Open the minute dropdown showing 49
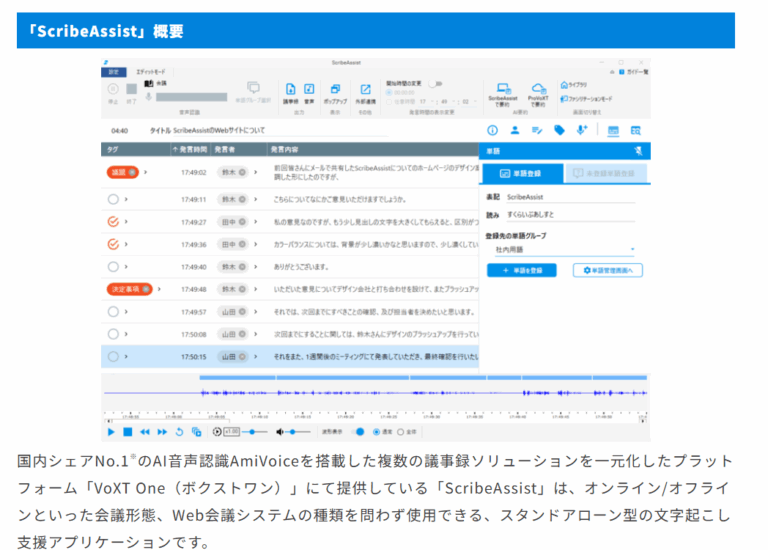Screen dimensions: 768x550 [449, 102]
